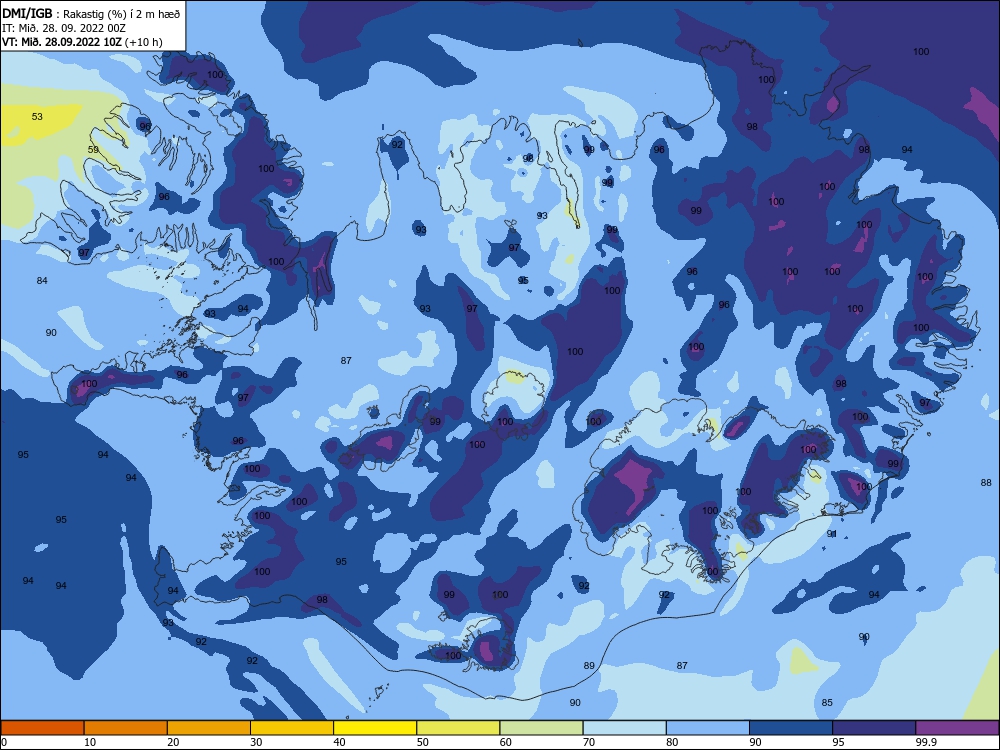The height and width of the screenshot is (750, 1000).
Task: Click the dark indigo 95–99.9 legend swatch
Action: 874,728
